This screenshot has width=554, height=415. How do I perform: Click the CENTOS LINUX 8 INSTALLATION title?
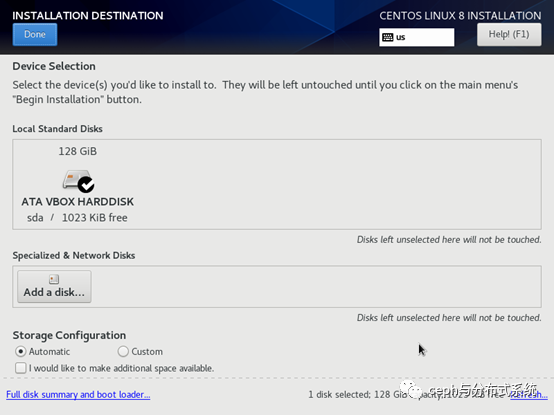pyautogui.click(x=460, y=16)
